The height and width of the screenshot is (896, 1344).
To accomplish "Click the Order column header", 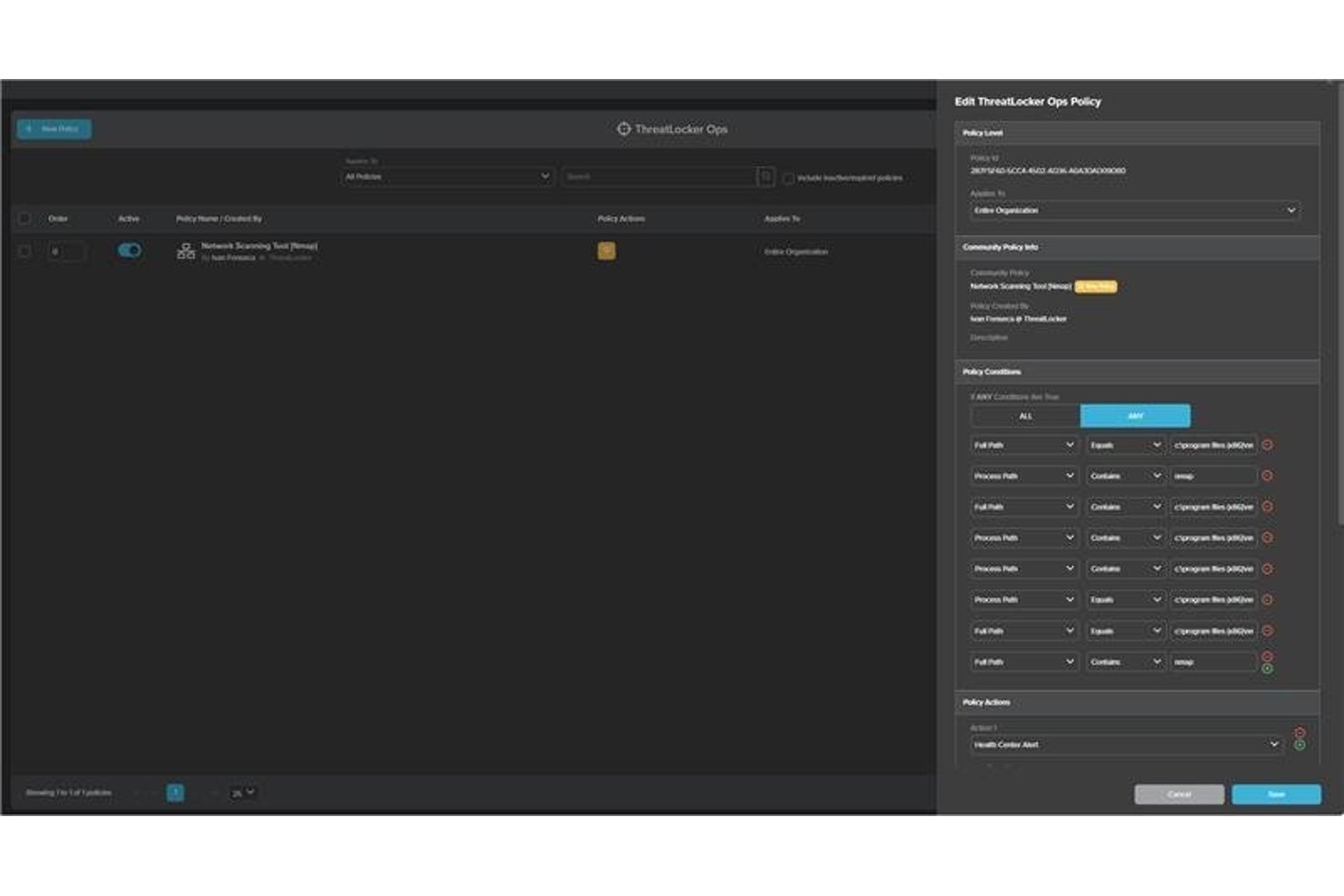I will (x=58, y=219).
